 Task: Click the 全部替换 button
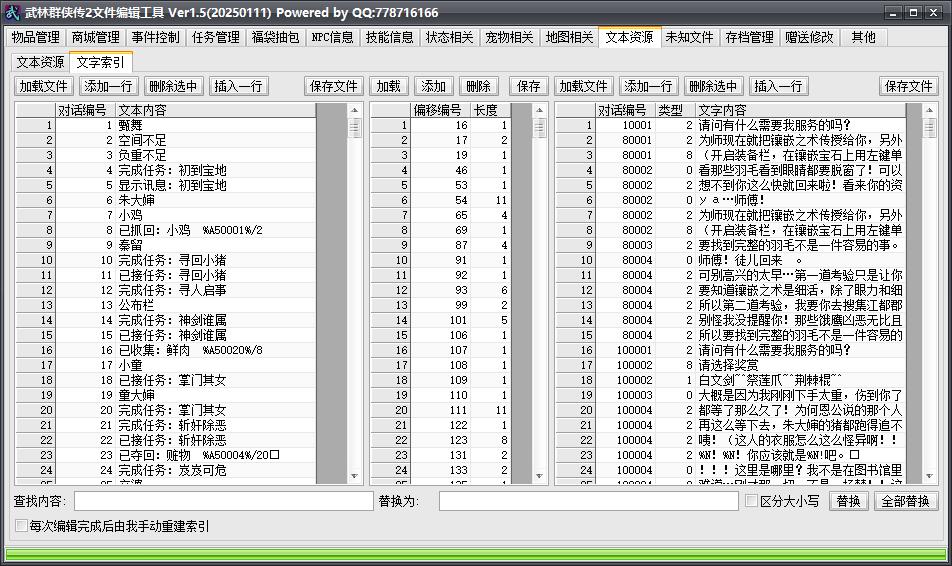905,501
